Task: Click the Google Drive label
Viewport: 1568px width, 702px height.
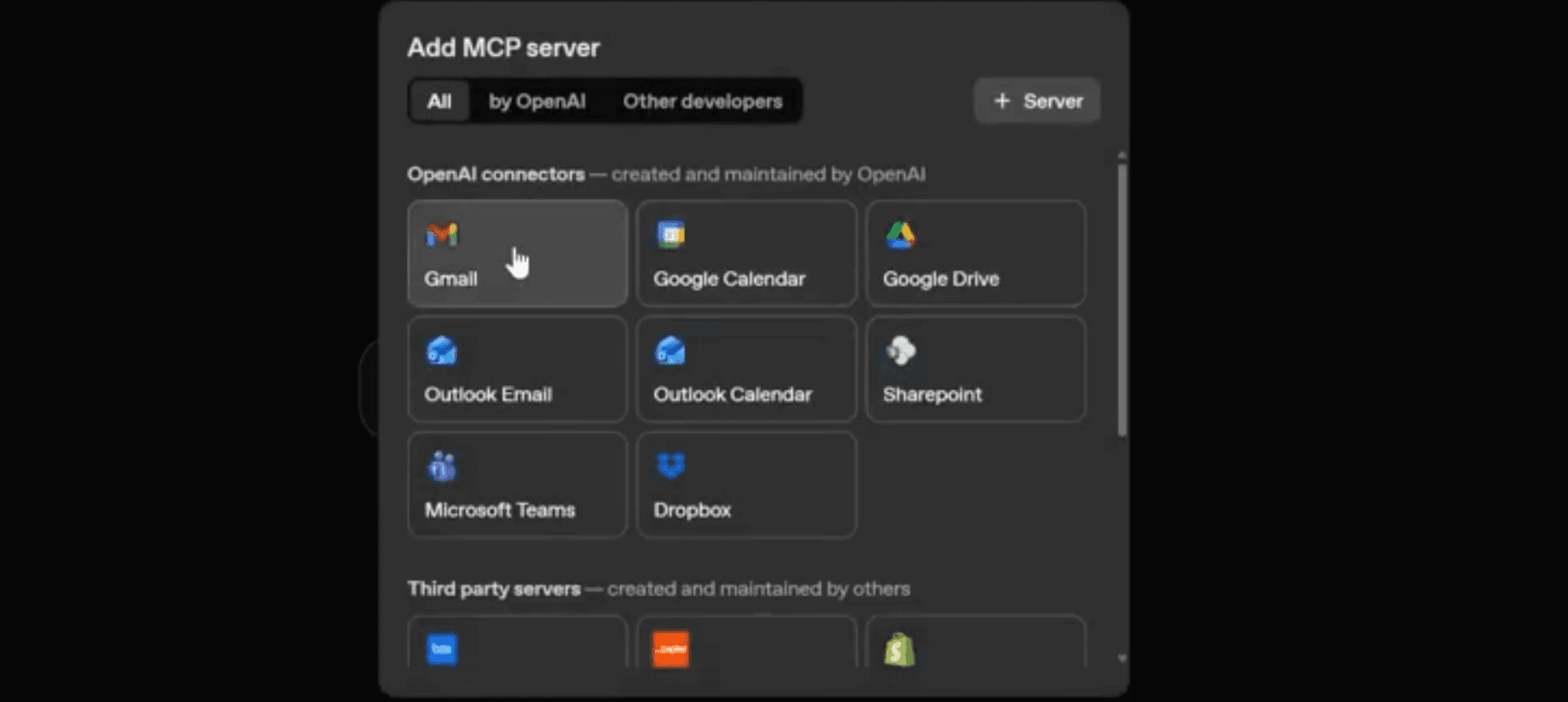Action: pos(941,279)
